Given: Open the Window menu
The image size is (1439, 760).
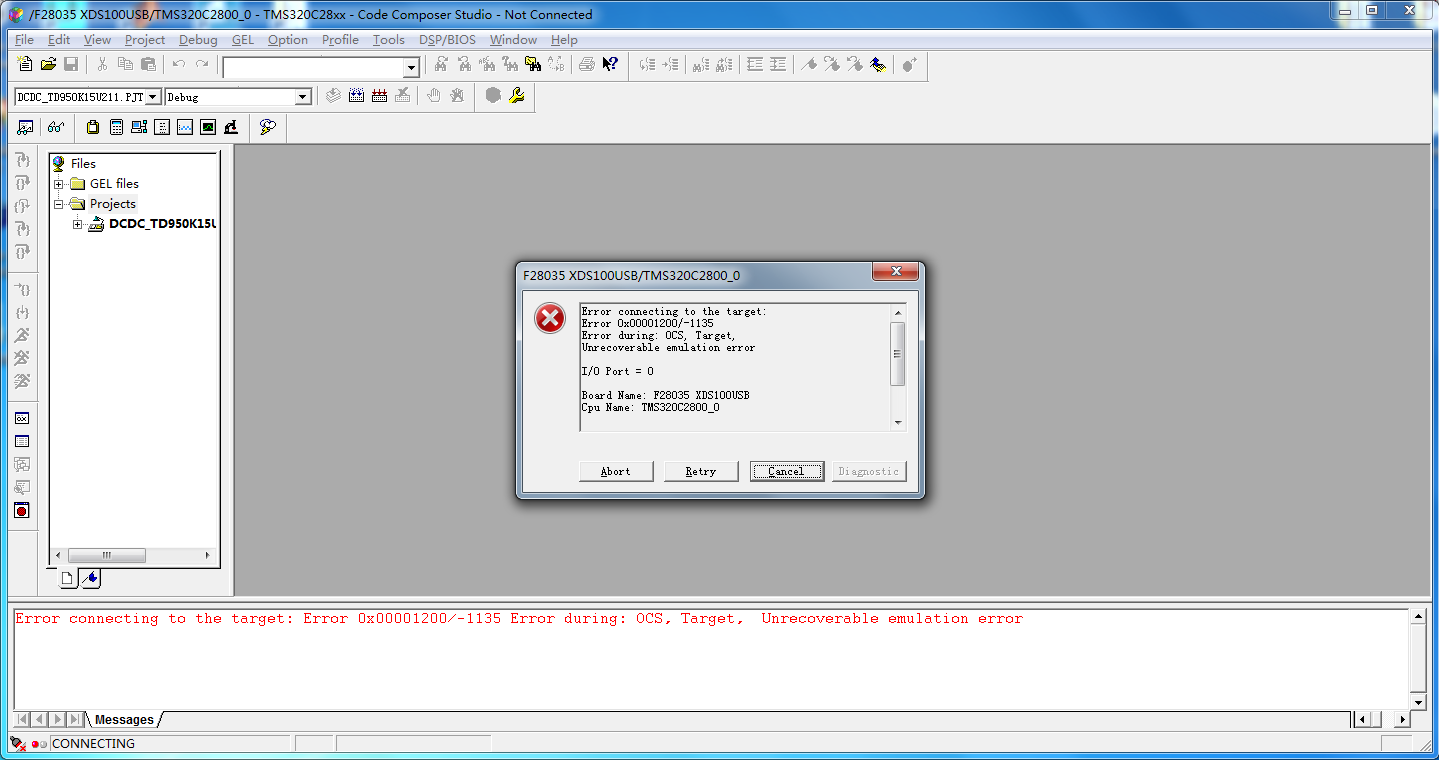Looking at the screenshot, I should (x=513, y=40).
